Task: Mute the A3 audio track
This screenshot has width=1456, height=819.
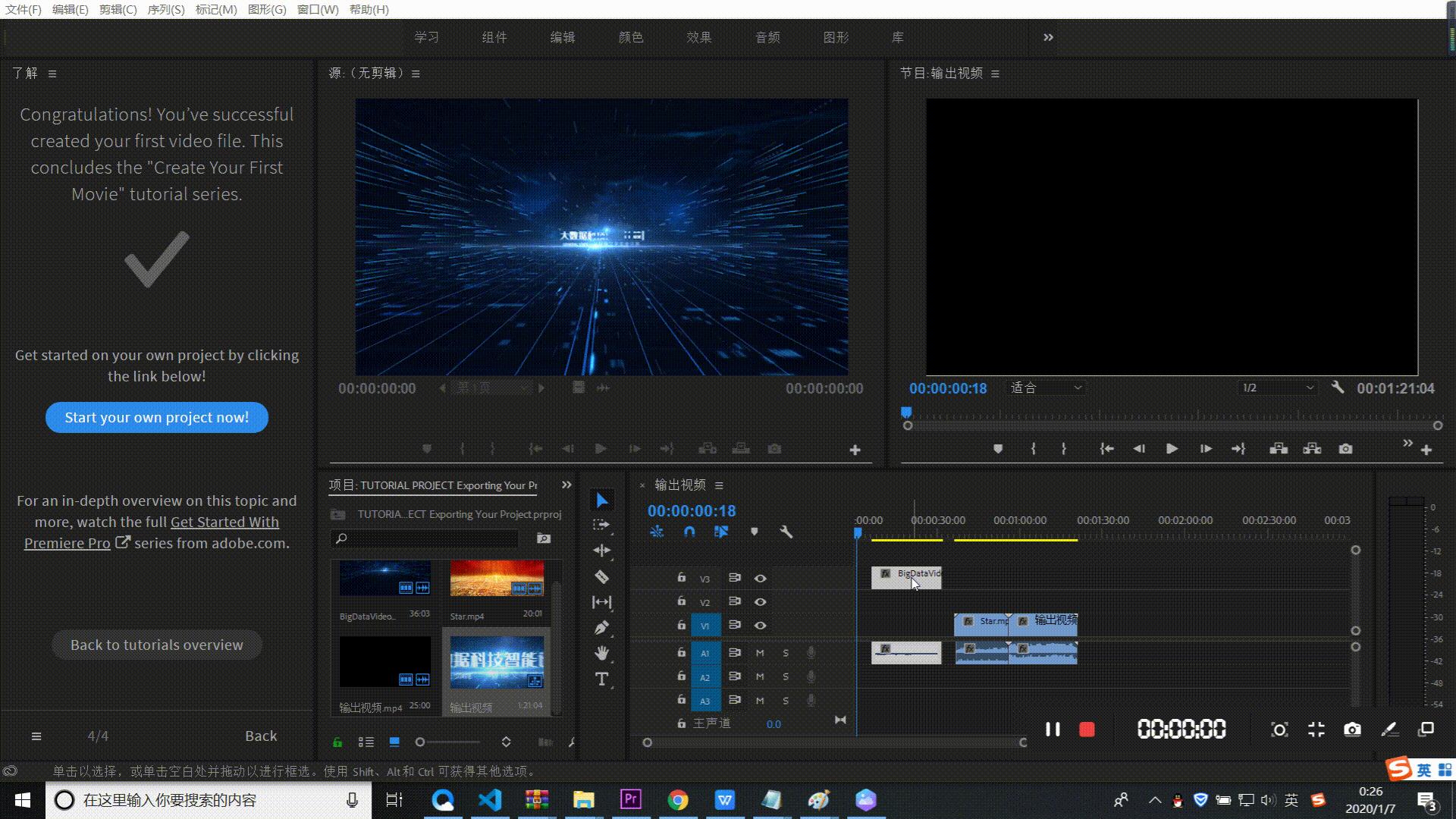Action: point(760,701)
